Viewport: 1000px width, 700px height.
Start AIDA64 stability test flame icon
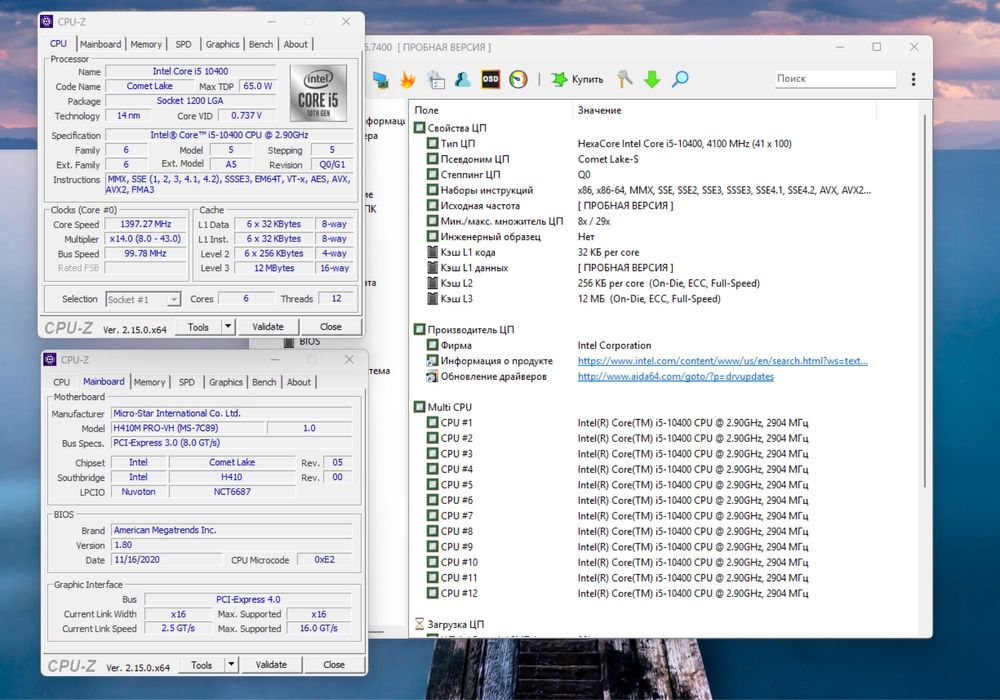coord(408,80)
